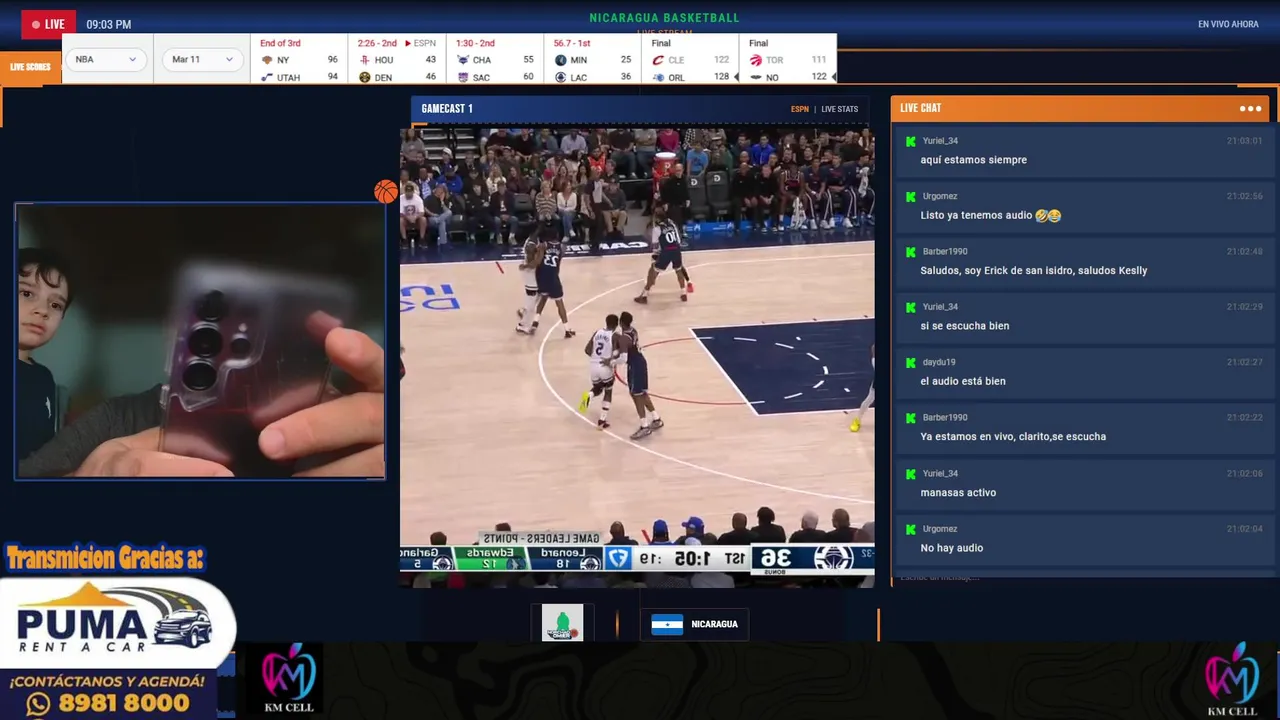Click the Houston Rockets logo
This screenshot has width=1280, height=720.
[x=364, y=60]
